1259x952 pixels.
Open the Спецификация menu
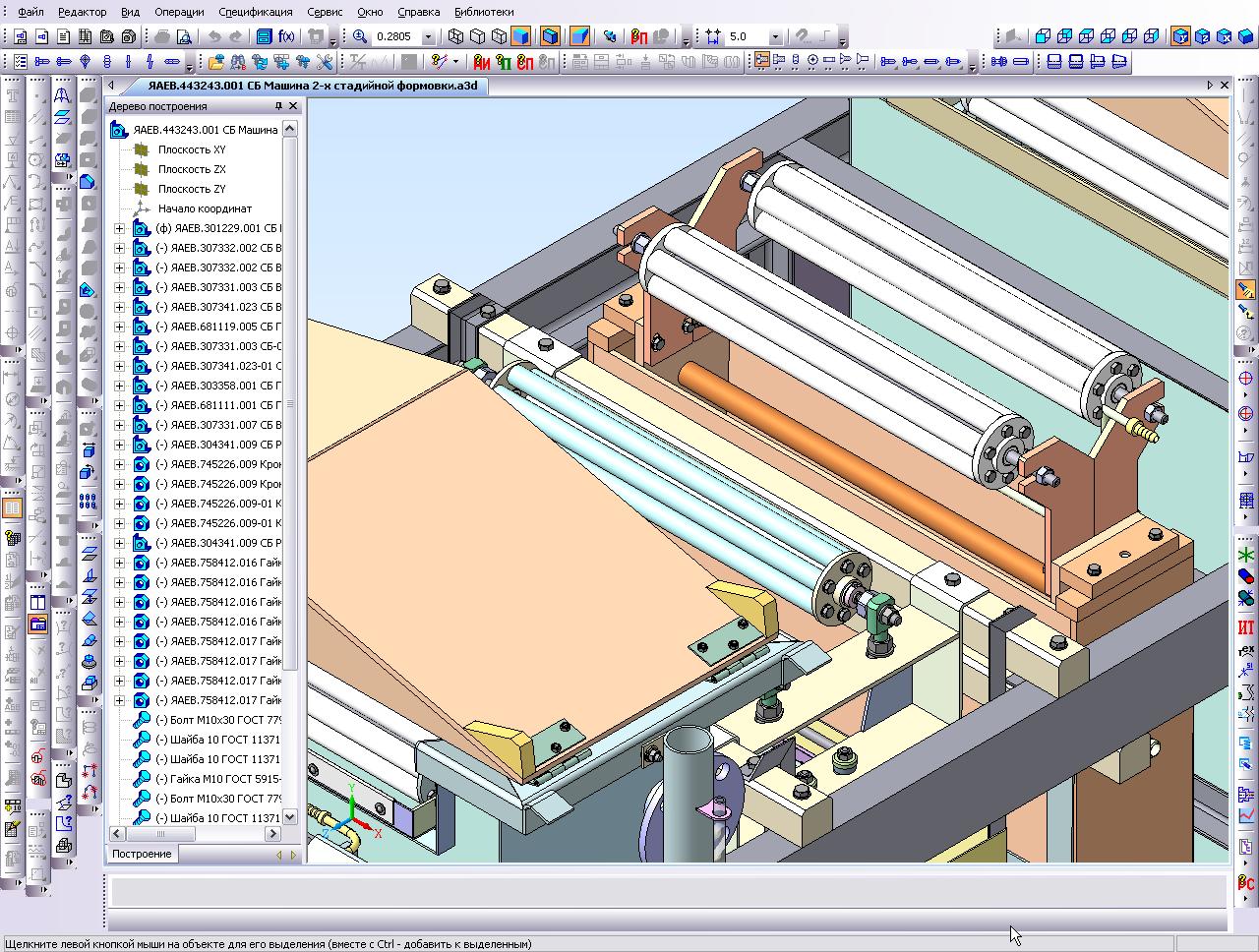pos(256,12)
